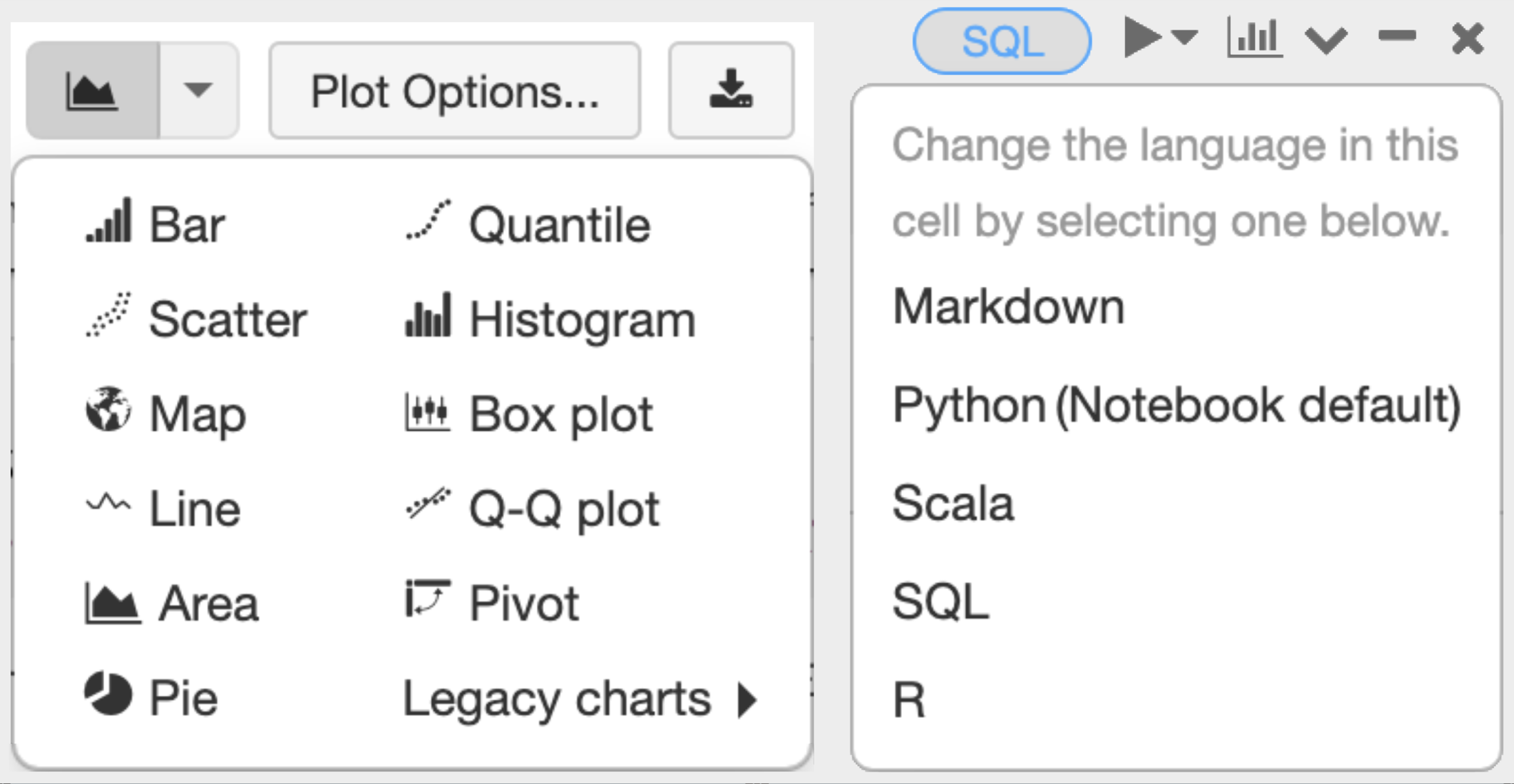Select the Scatter plot type
The height and width of the screenshot is (784, 1514).
(227, 318)
